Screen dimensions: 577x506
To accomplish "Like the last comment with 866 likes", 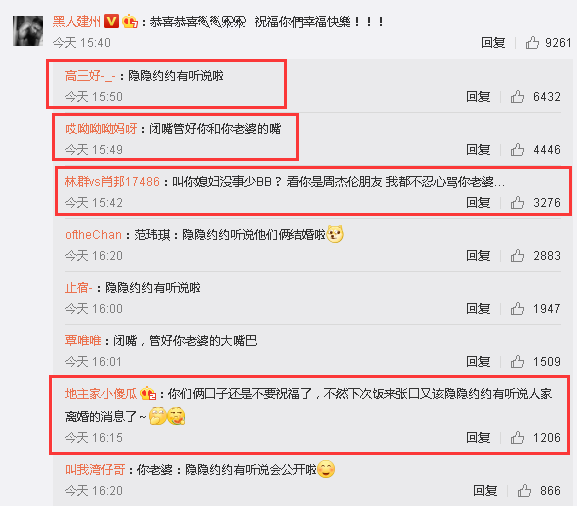I will [x=524, y=491].
